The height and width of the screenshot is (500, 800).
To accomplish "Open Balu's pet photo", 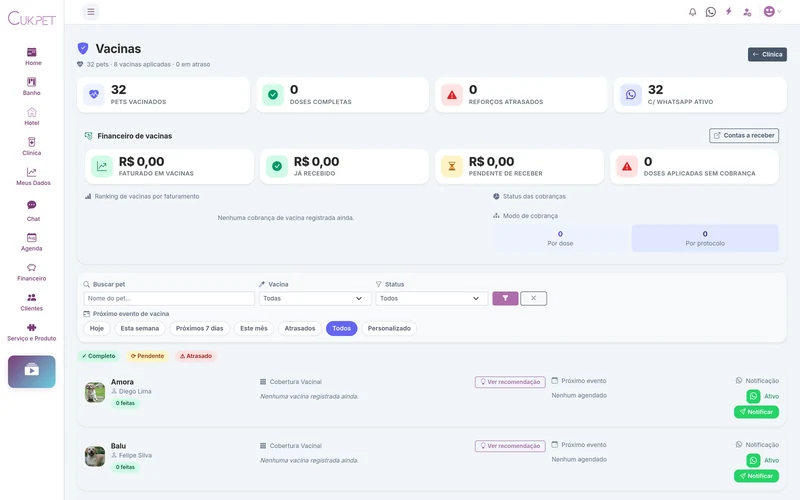I will (95, 456).
